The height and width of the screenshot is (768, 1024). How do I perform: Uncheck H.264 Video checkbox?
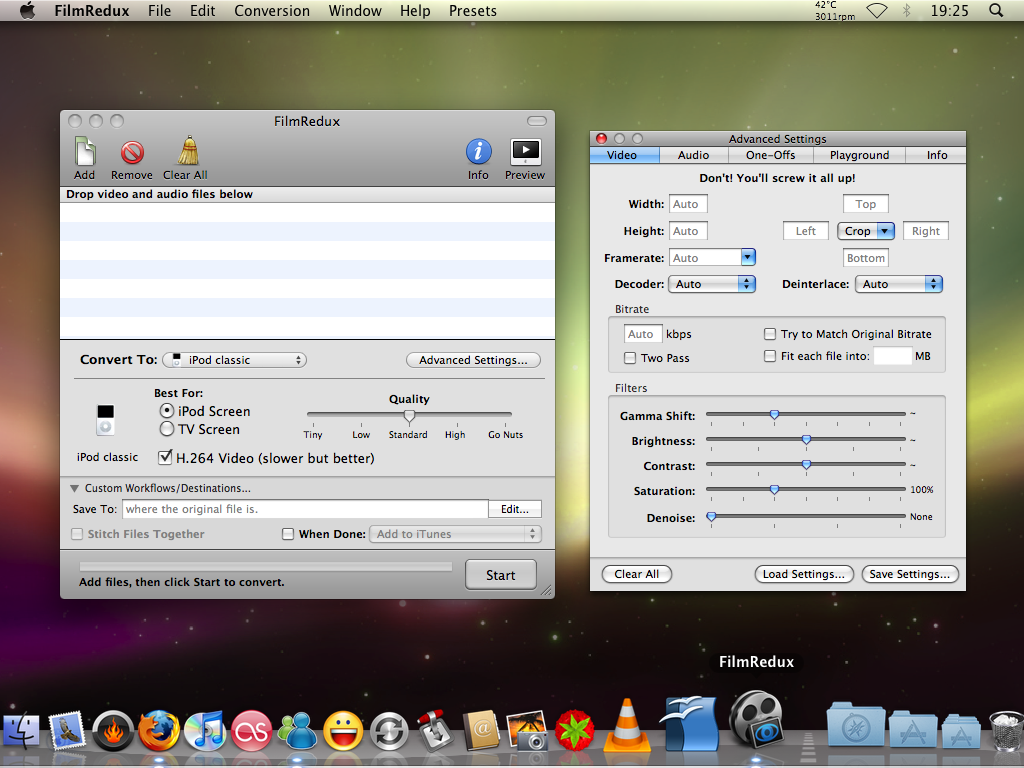coord(166,458)
